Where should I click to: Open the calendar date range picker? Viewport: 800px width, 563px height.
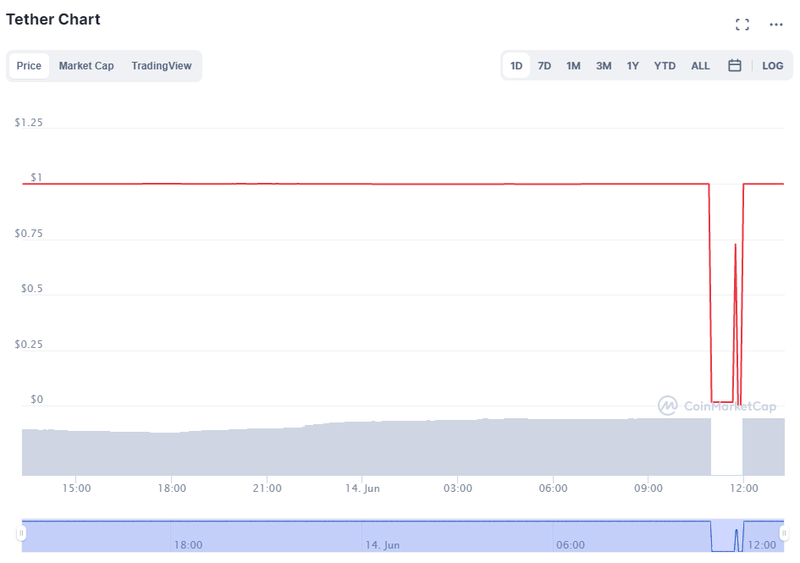735,66
